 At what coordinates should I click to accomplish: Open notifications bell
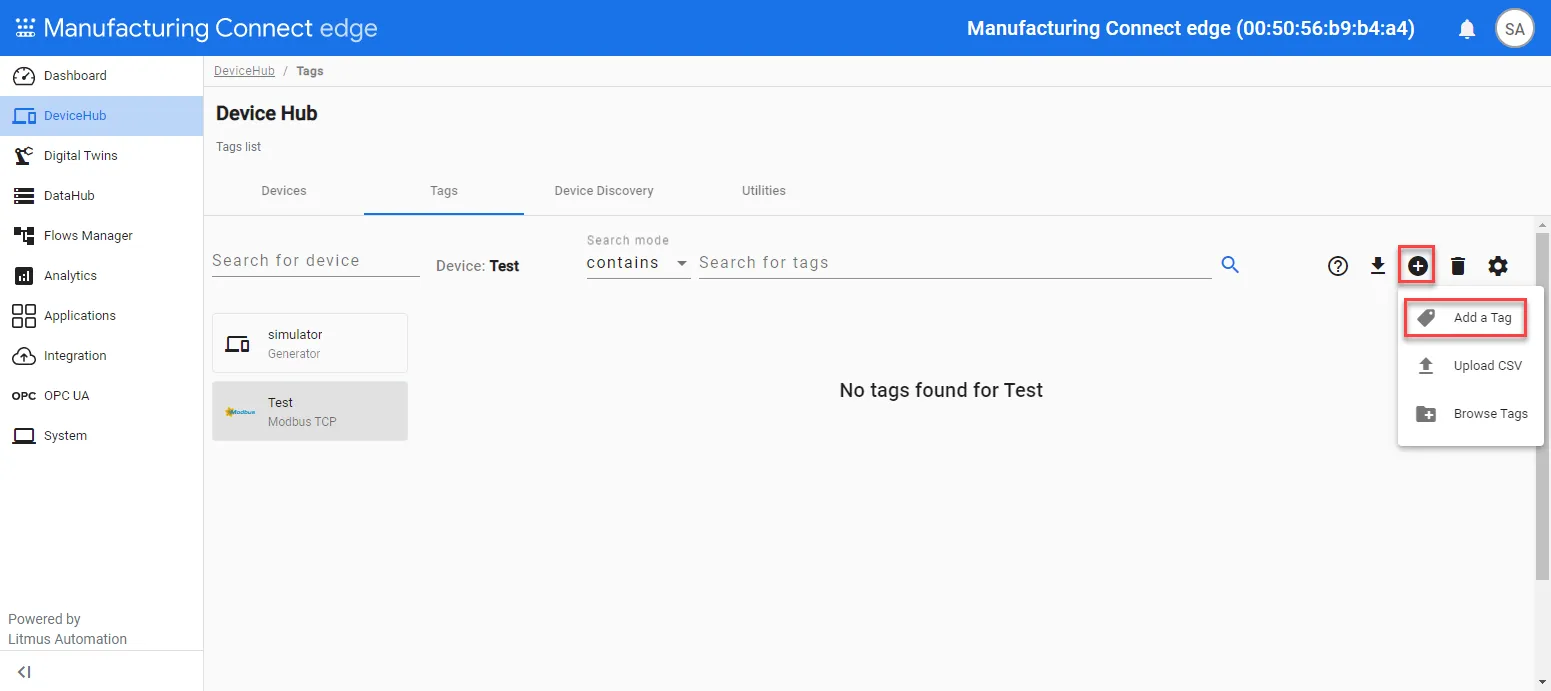(1467, 29)
